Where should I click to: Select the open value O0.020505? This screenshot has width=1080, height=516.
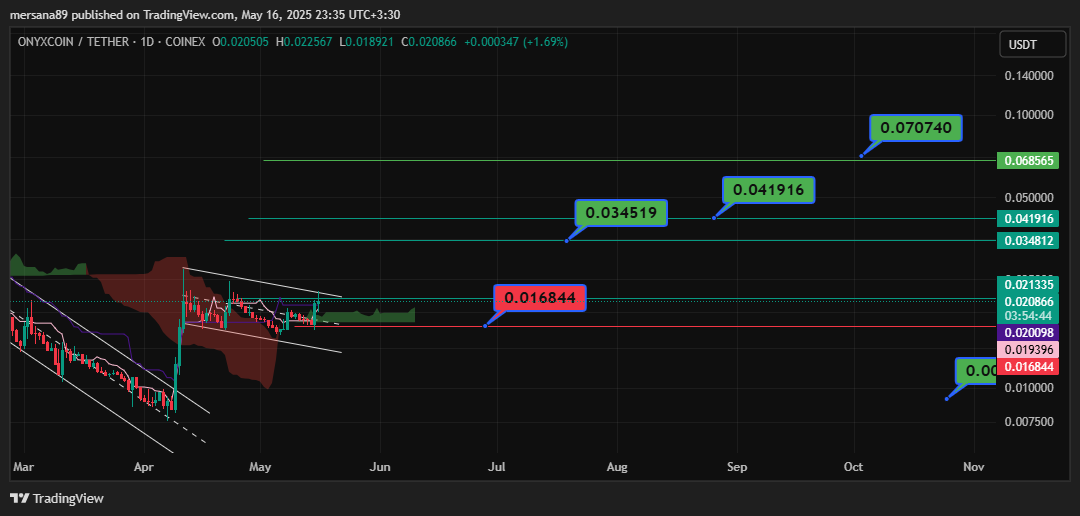(x=241, y=42)
